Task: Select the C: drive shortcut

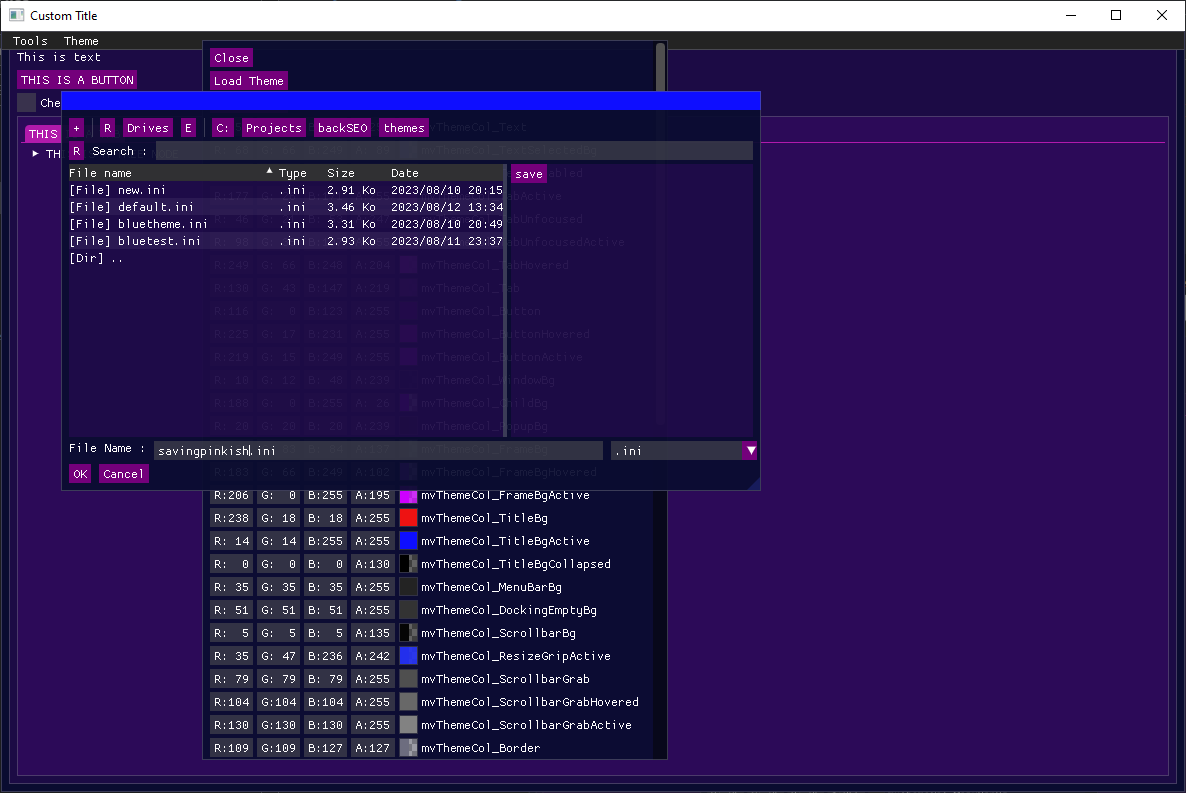Action: pos(221,127)
